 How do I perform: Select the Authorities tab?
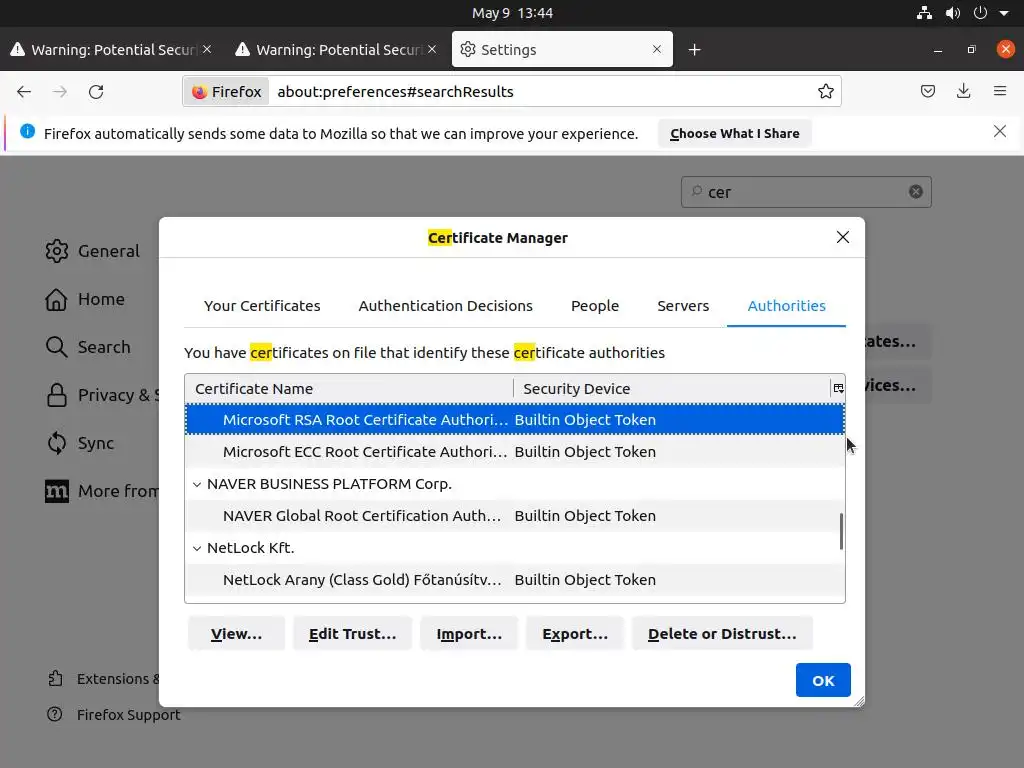tap(786, 306)
